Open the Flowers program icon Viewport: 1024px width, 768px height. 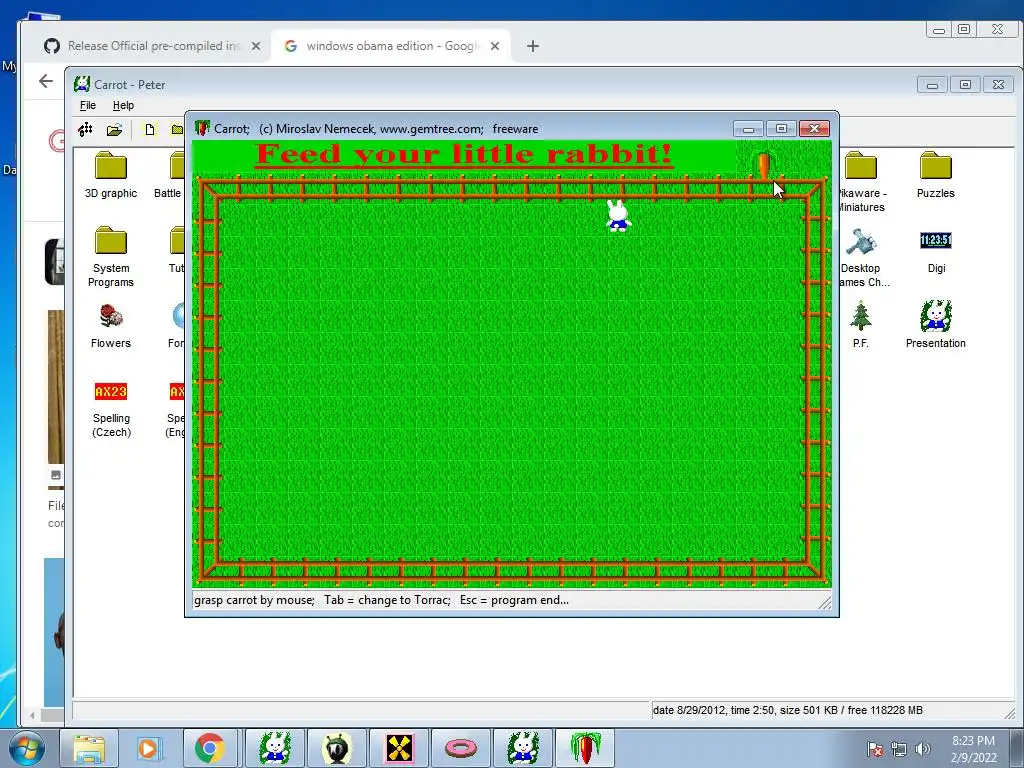[110, 325]
